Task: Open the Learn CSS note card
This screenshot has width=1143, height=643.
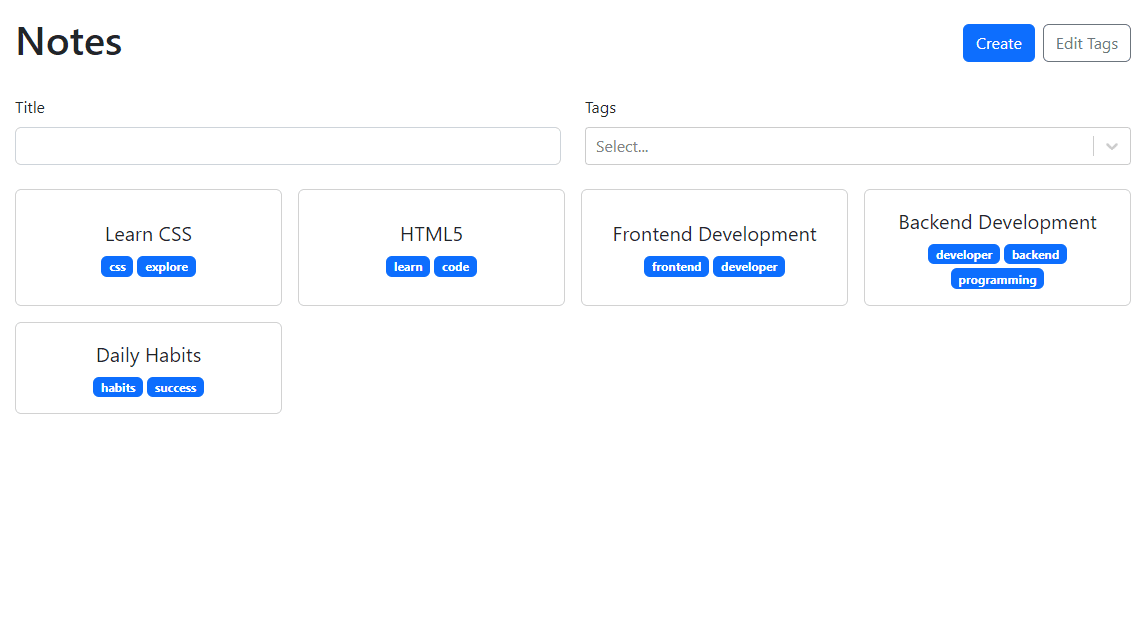Action: pyautogui.click(x=148, y=234)
